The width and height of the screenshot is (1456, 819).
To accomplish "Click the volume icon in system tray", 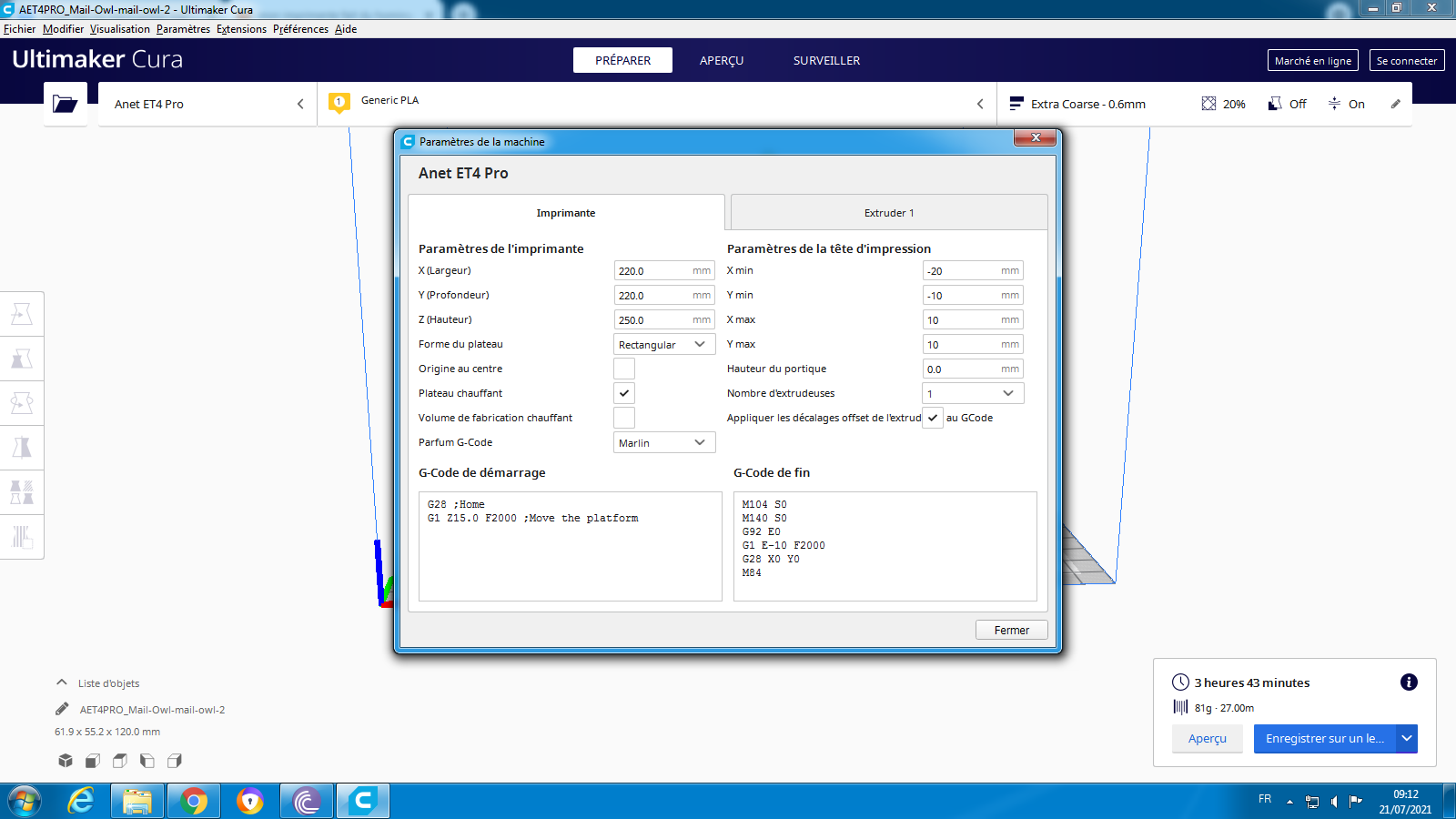I will pos(1333,802).
